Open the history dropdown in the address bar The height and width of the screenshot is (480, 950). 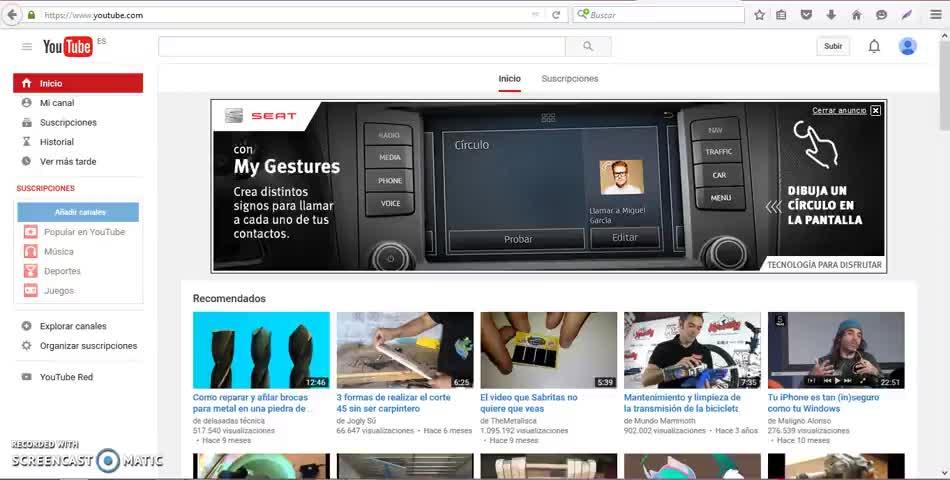click(536, 15)
